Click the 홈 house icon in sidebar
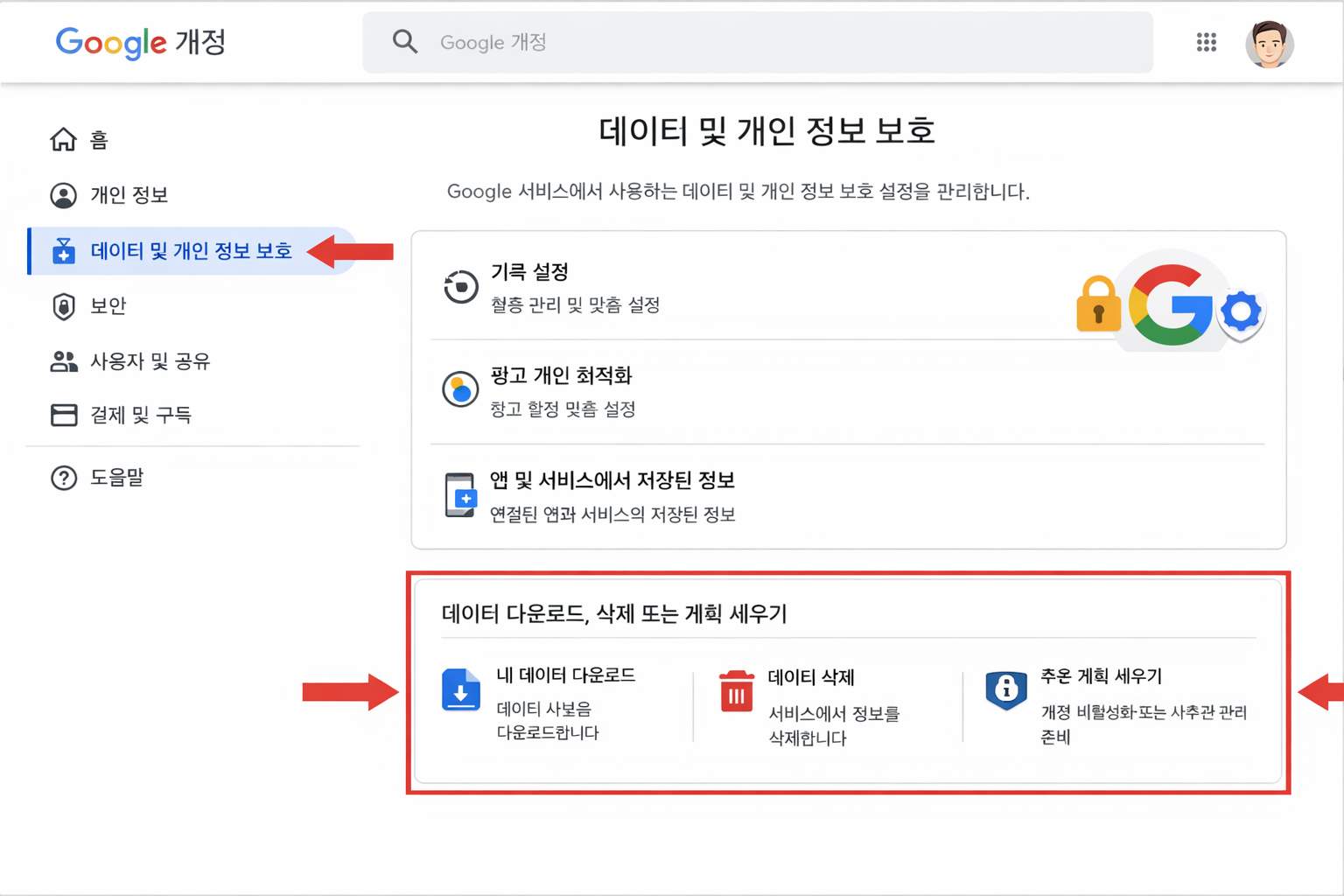 (x=63, y=139)
